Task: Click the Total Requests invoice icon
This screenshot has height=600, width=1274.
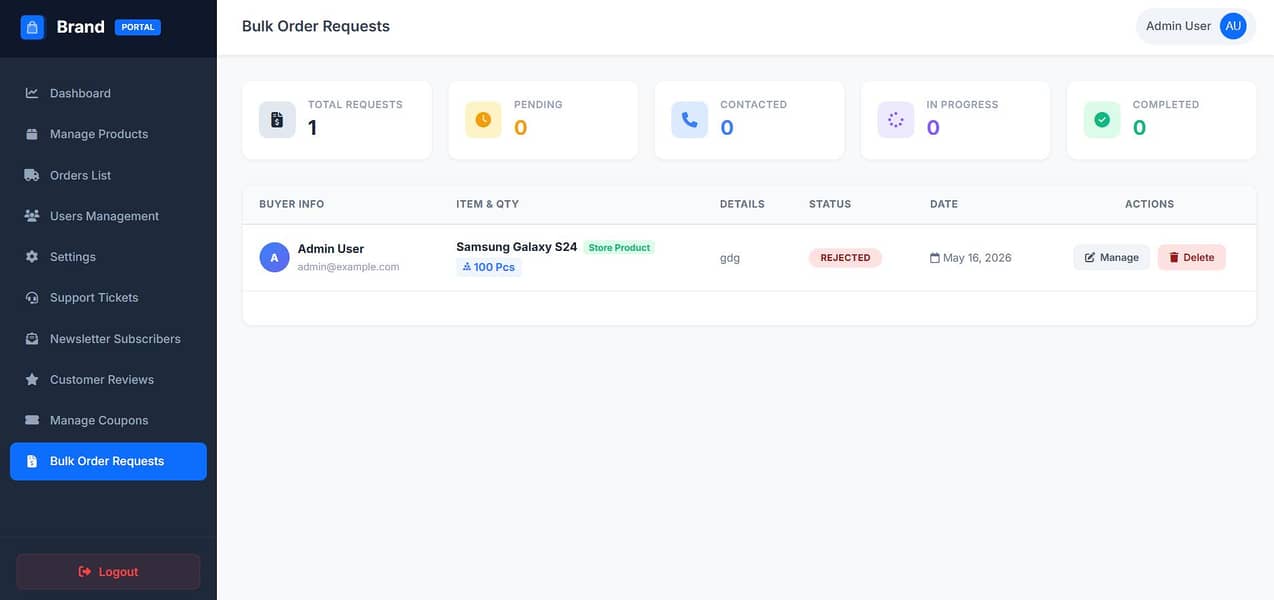Action: pyautogui.click(x=277, y=120)
